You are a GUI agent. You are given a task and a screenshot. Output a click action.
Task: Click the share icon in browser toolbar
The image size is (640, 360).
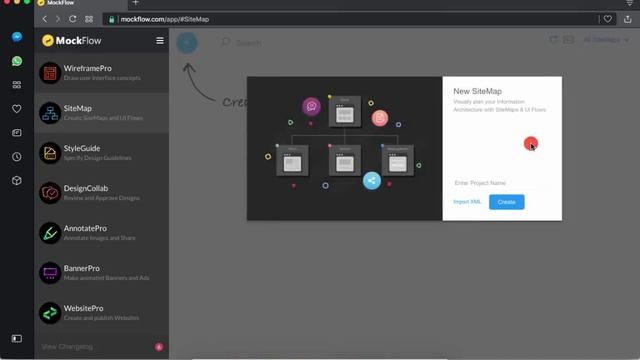[x=628, y=19]
